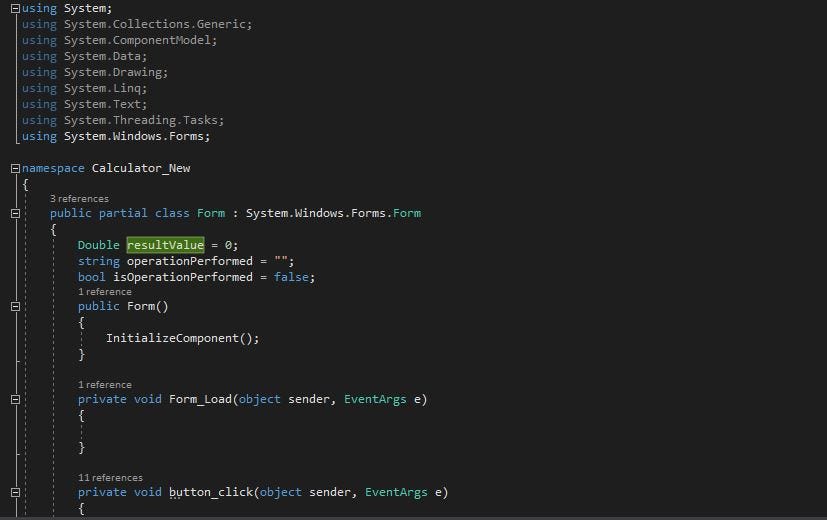Viewport: 827px width, 520px height.
Task: Click the highlighted resultValue variable
Action: pyautogui.click(x=165, y=245)
